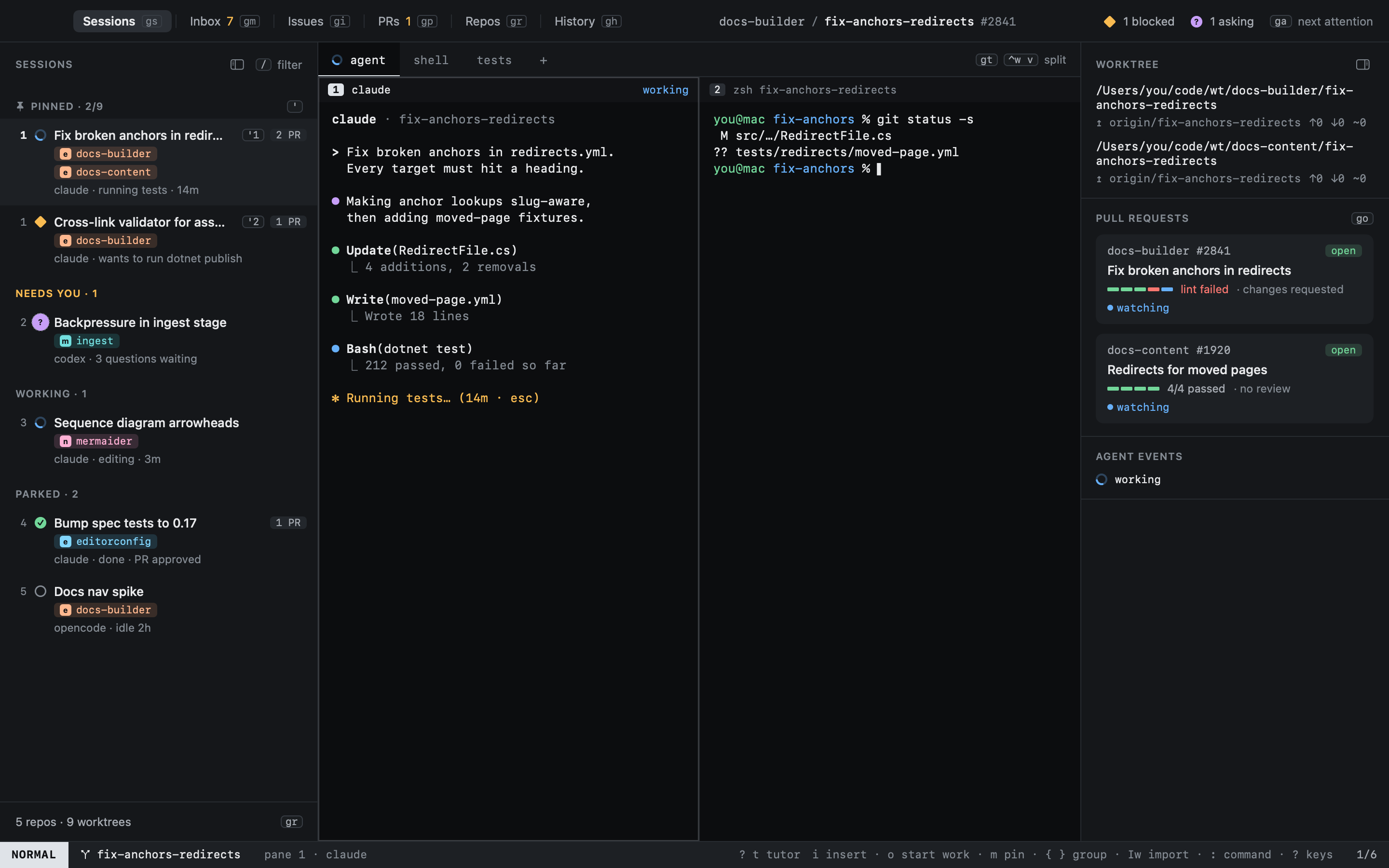This screenshot has width=1389, height=868.
Task: Select Backpressure in ingest stage session
Action: (x=159, y=340)
